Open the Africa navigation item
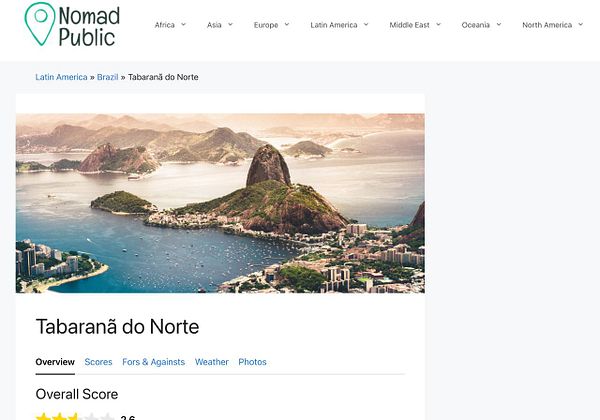The height and width of the screenshot is (420, 600). coord(165,25)
